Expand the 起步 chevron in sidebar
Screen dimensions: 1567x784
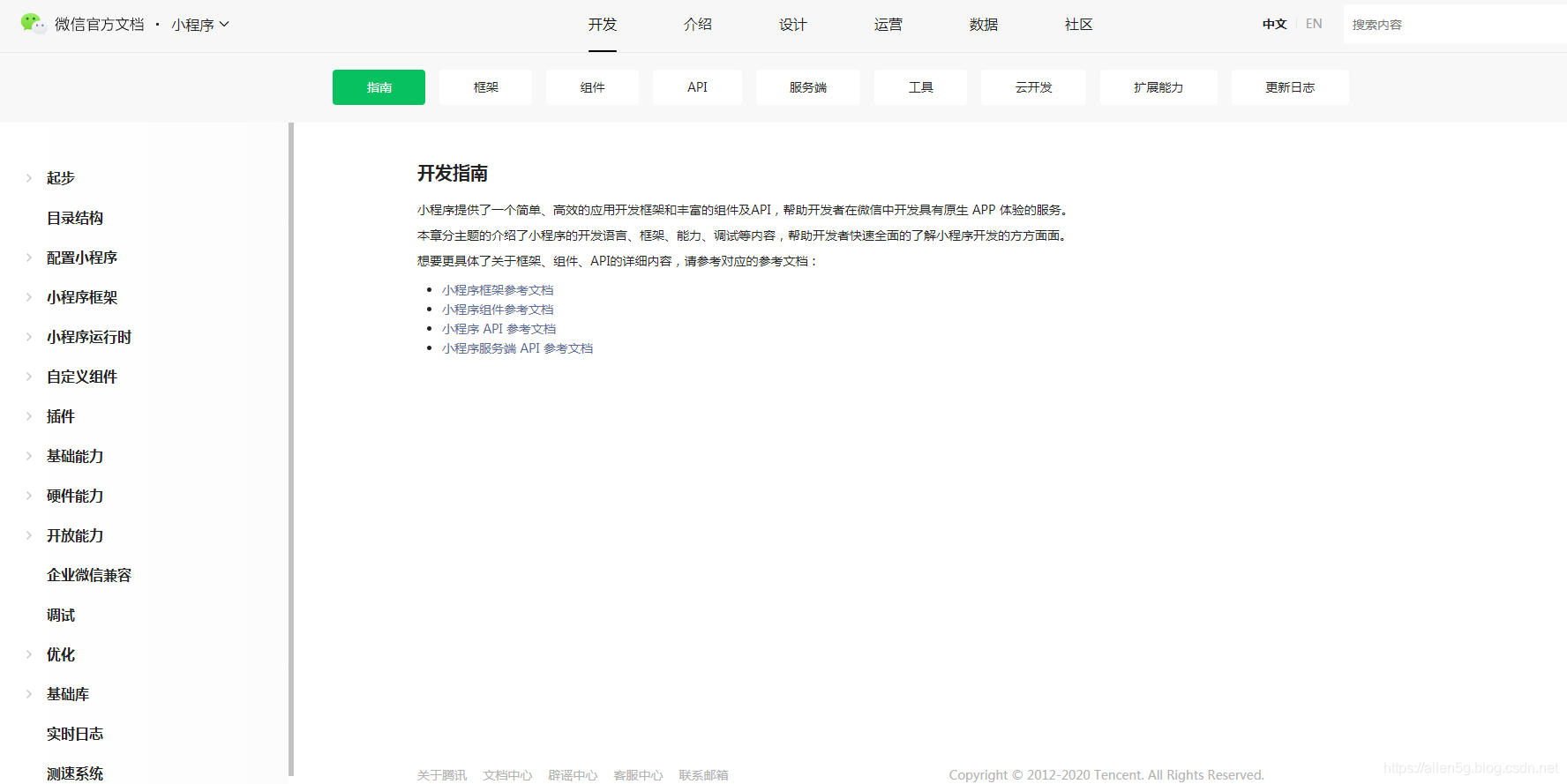[29, 178]
